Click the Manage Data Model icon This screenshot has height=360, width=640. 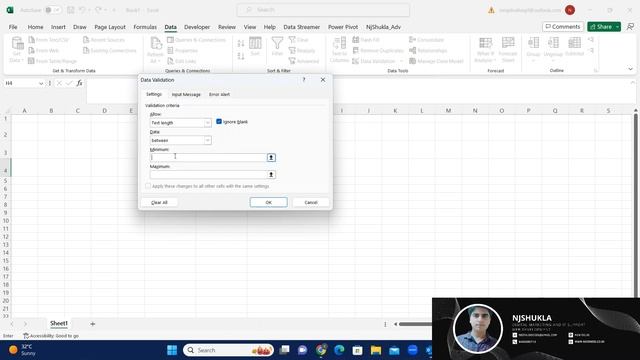412,61
